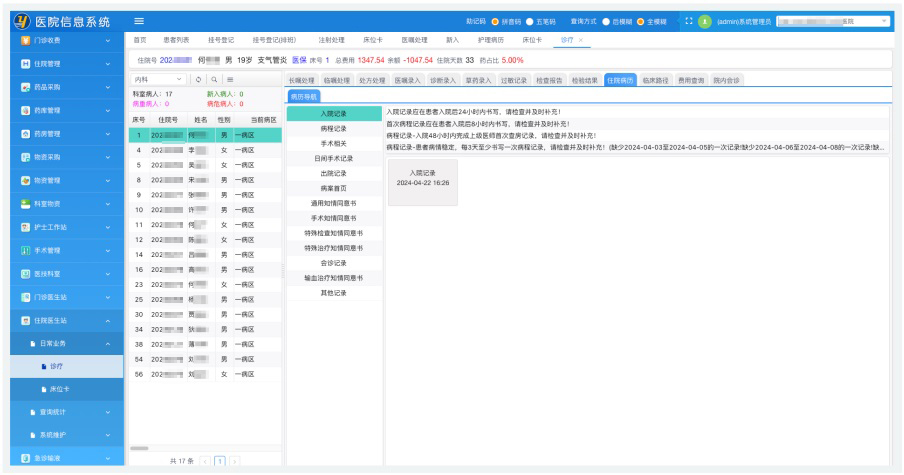This screenshot has width=904, height=475.
Task: Click the 物资采购 sidebar icon
Action: coord(25,157)
